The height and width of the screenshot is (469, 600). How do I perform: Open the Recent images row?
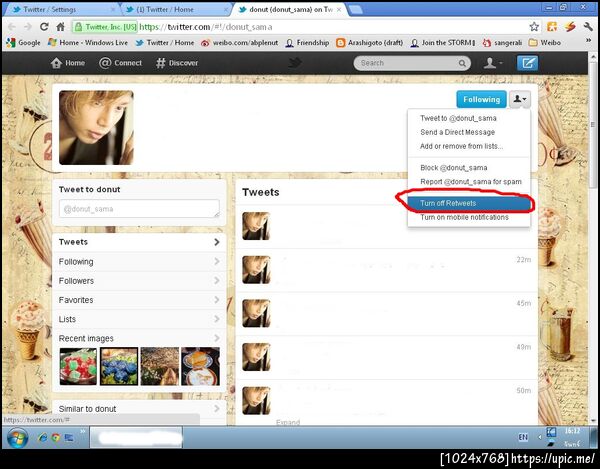139,338
